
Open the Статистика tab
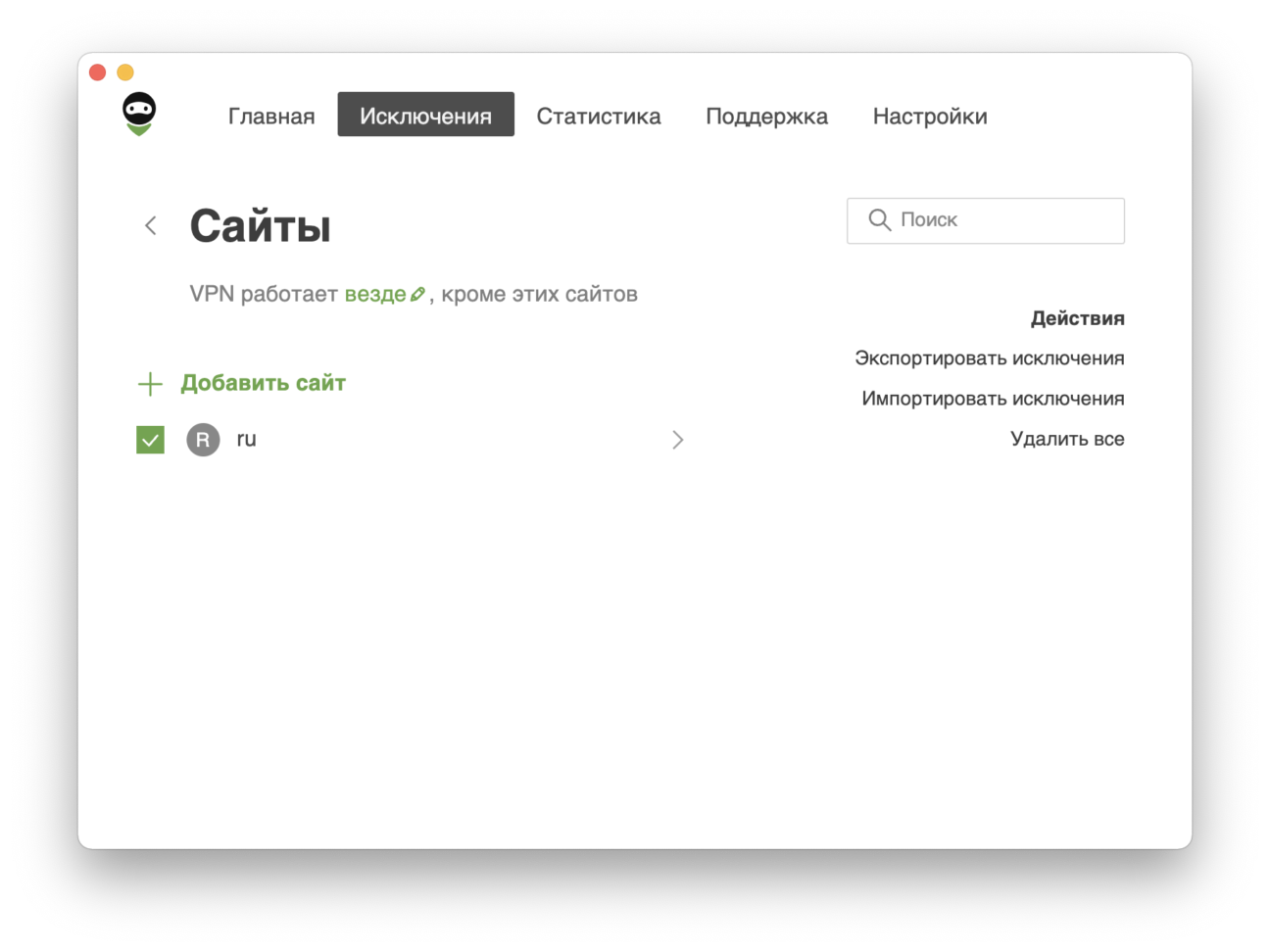[x=598, y=116]
